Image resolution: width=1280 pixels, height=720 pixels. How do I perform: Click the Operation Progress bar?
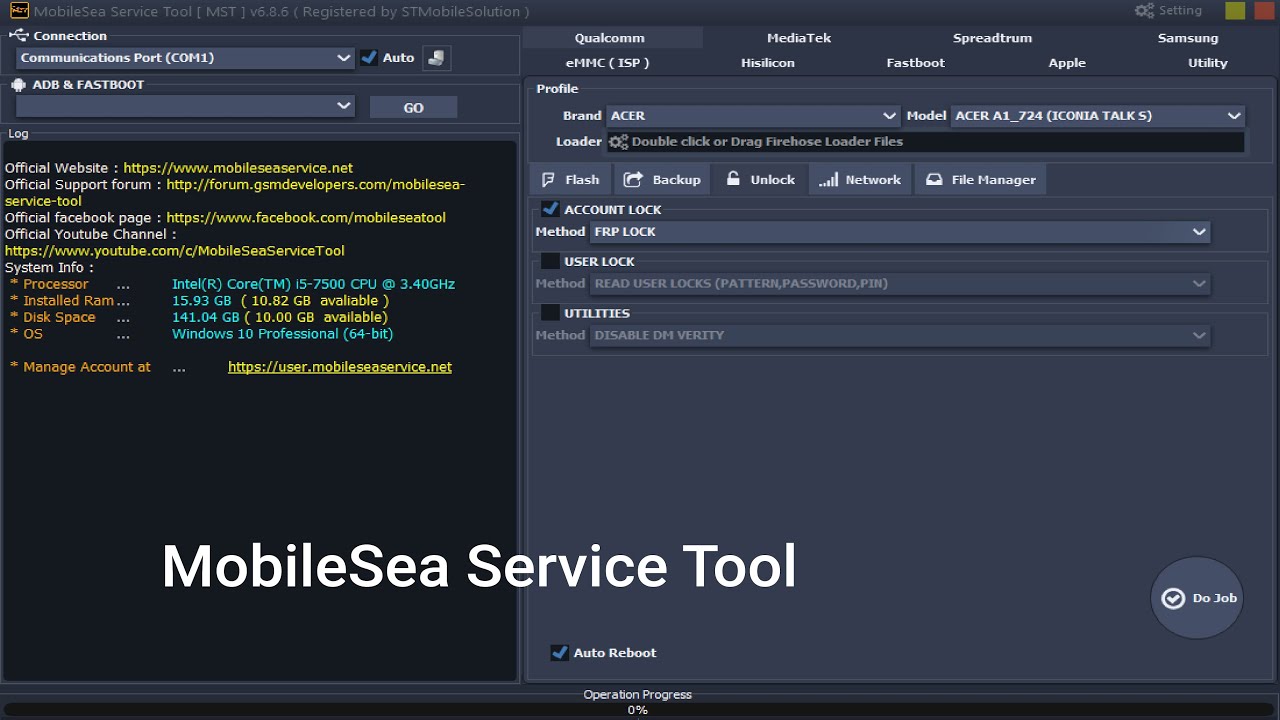[x=637, y=710]
